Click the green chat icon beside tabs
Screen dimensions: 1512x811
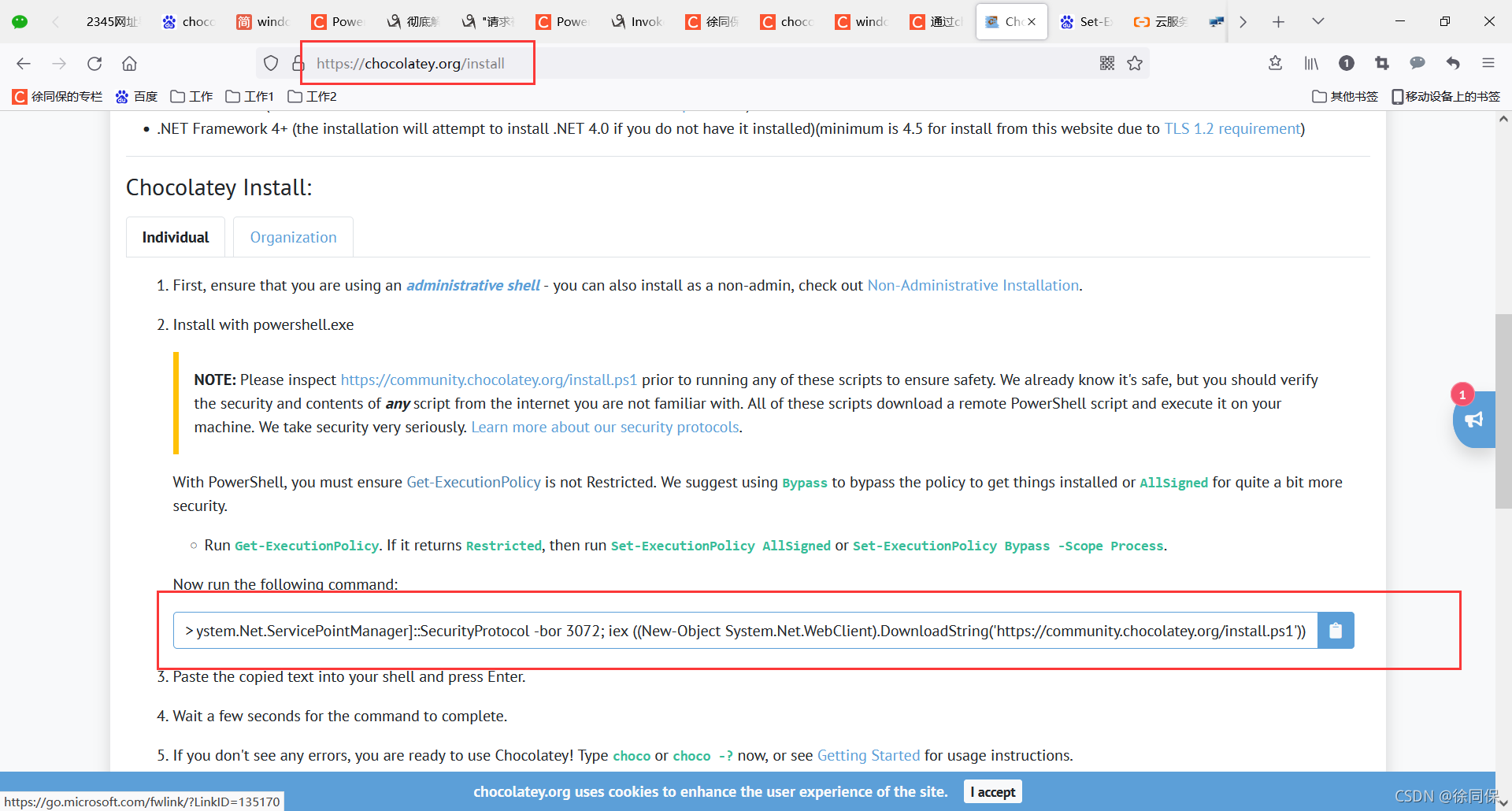pyautogui.click(x=20, y=22)
